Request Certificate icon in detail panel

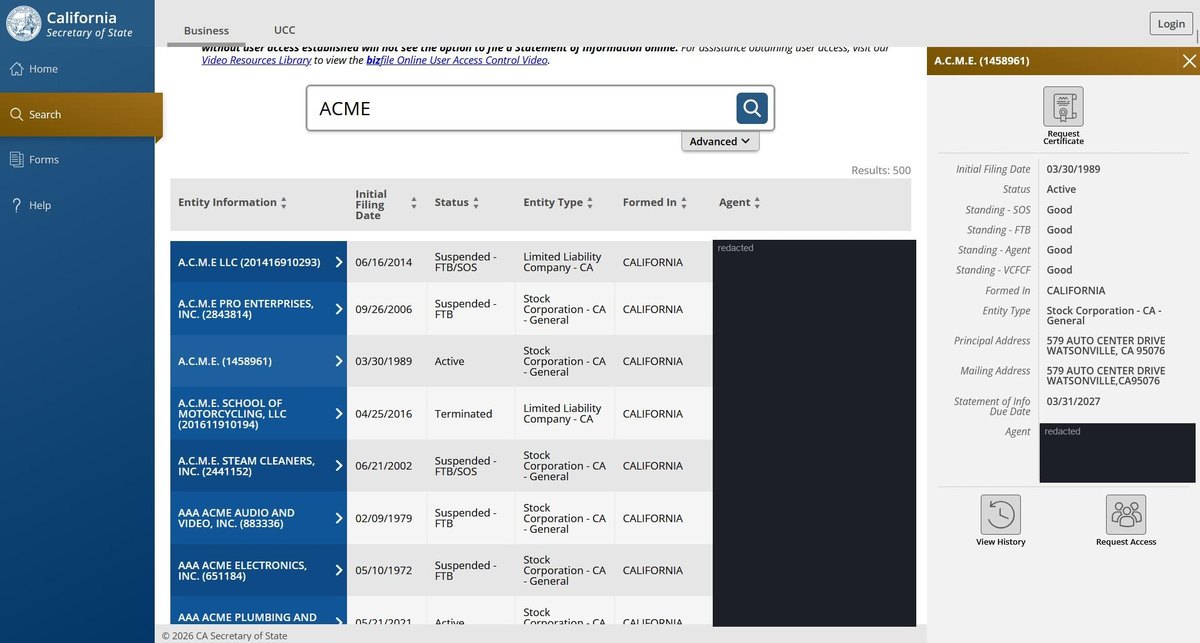click(x=1063, y=106)
